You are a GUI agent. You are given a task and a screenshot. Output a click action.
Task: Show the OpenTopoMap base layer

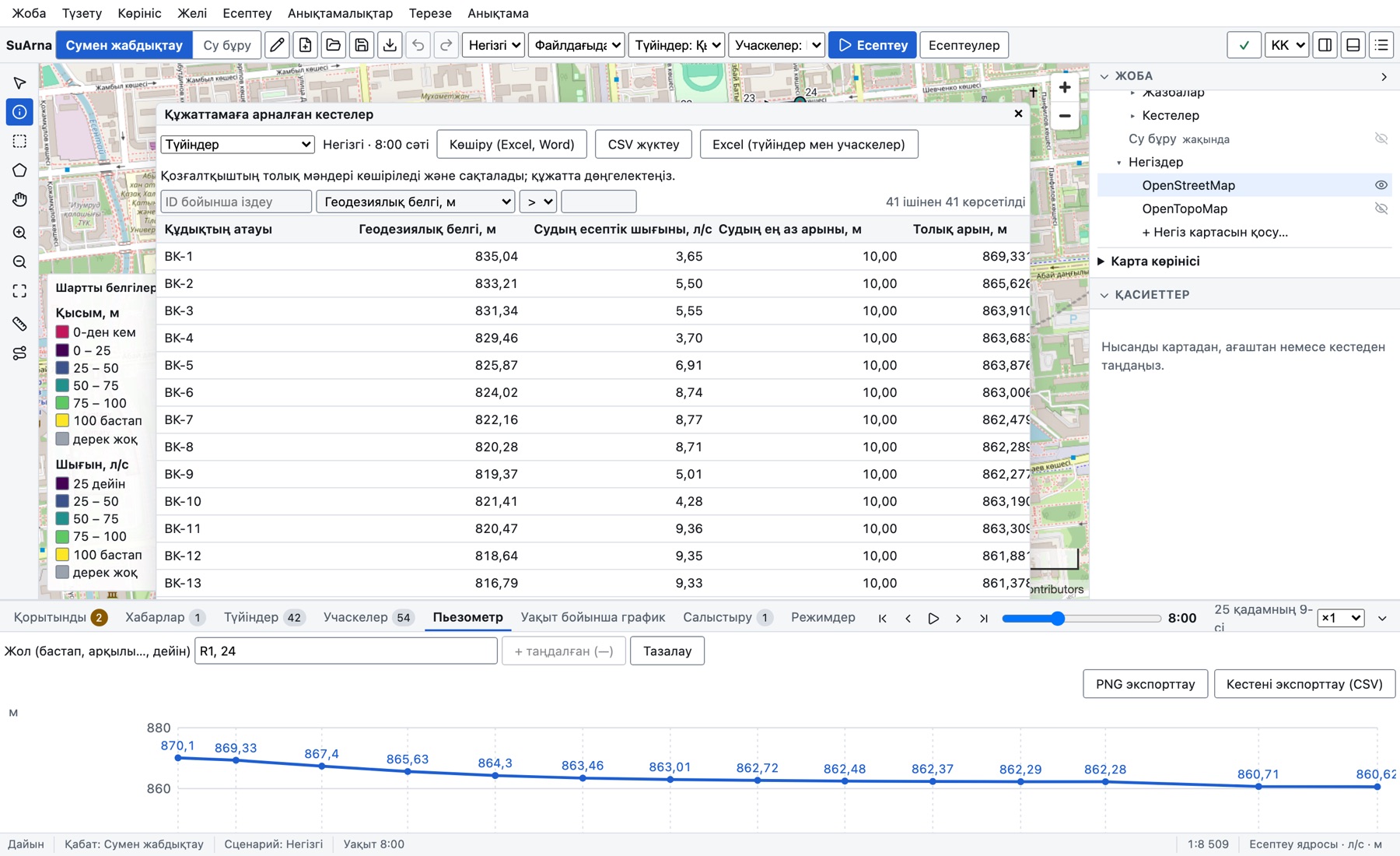pyautogui.click(x=1381, y=209)
